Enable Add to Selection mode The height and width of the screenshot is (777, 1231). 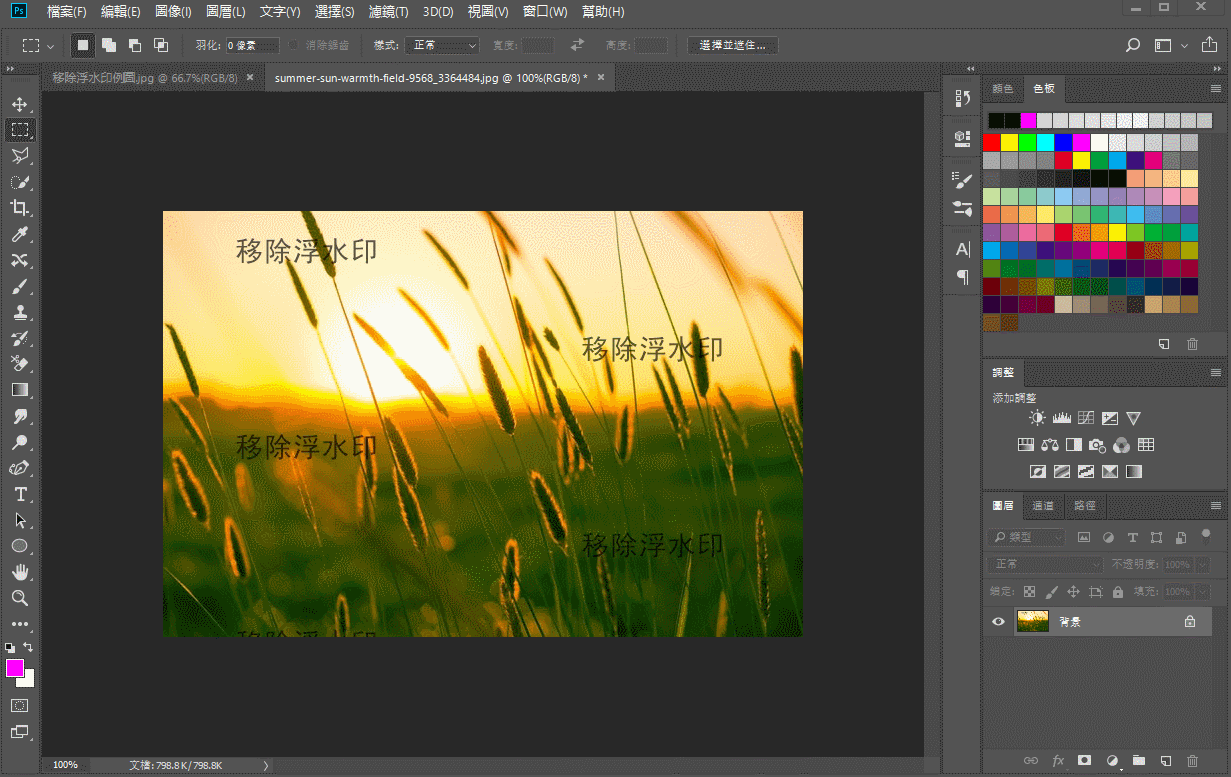108,45
